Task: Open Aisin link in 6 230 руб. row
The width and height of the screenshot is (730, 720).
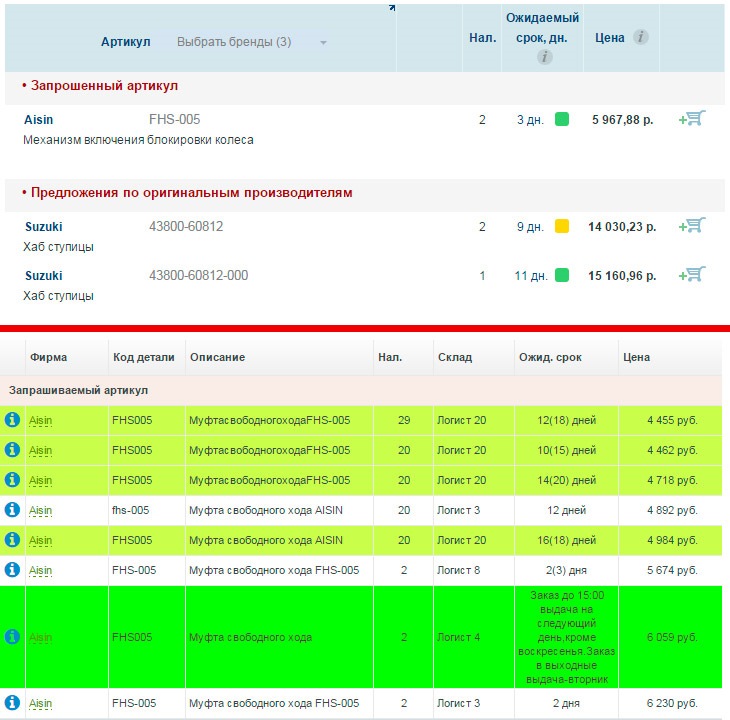Action: [41, 703]
